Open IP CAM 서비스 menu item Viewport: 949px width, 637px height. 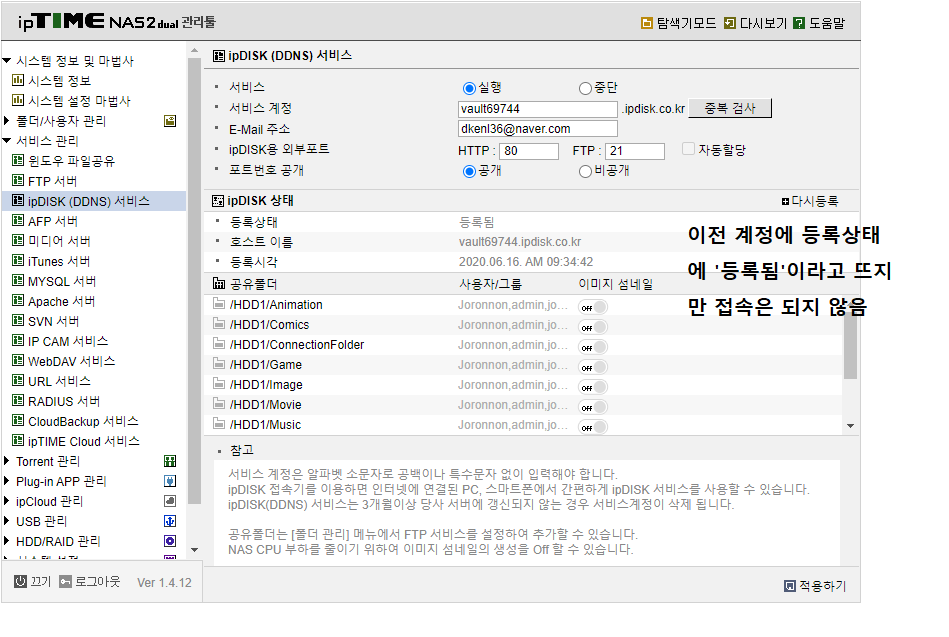click(68, 341)
